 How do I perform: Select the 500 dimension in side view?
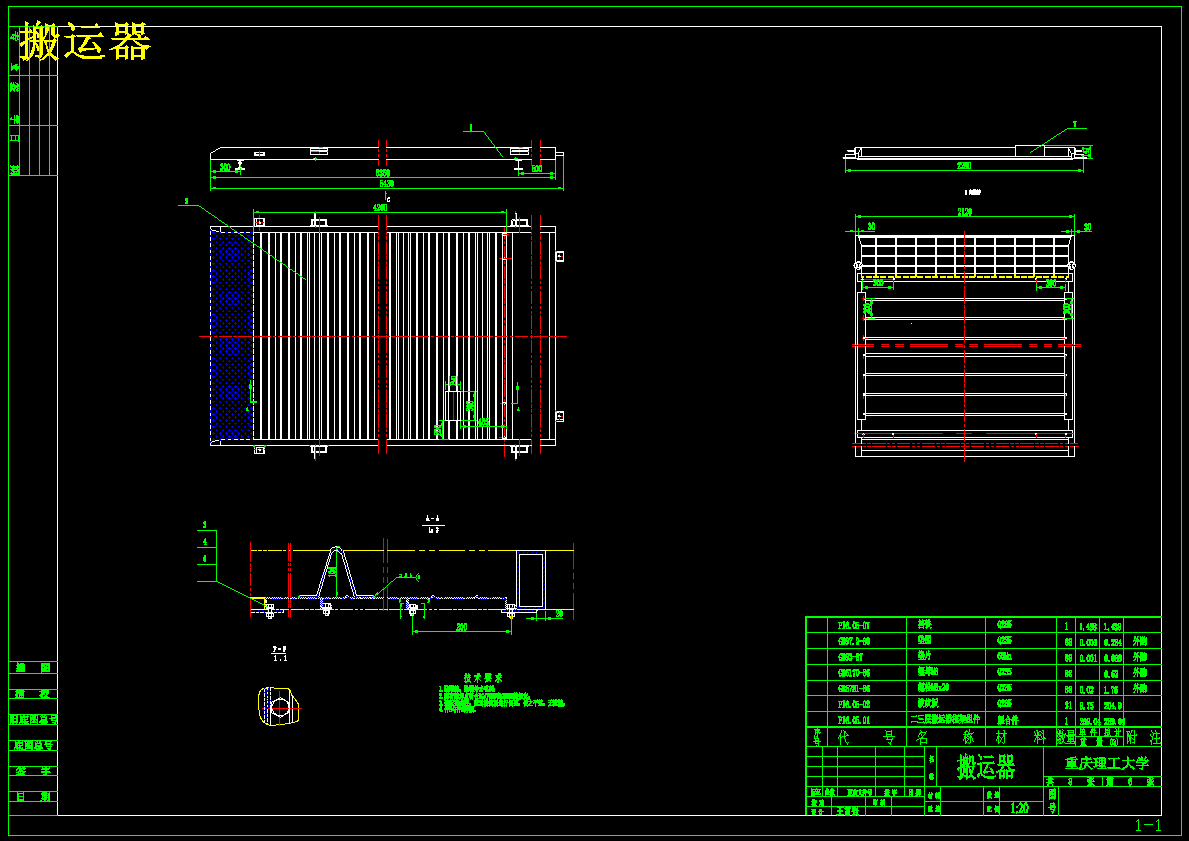tap(537, 168)
